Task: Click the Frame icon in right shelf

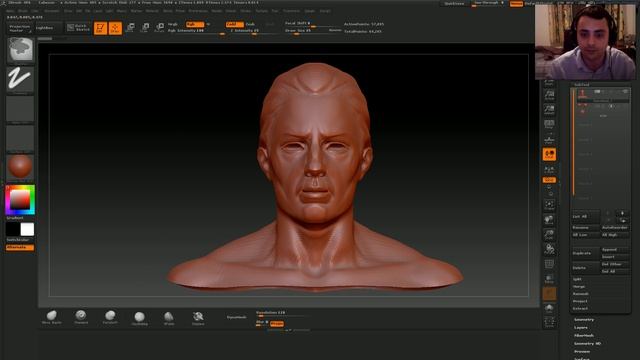Action: 549,205
